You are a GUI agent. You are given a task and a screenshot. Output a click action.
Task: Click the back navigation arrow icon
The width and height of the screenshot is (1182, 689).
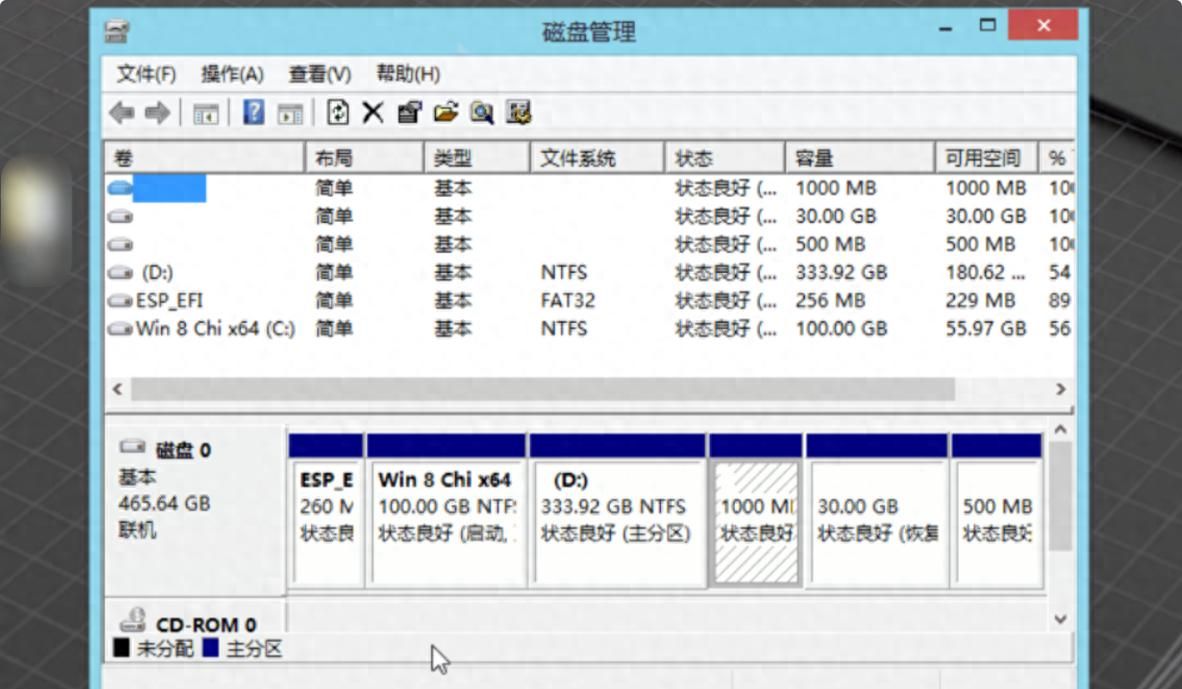[x=121, y=112]
